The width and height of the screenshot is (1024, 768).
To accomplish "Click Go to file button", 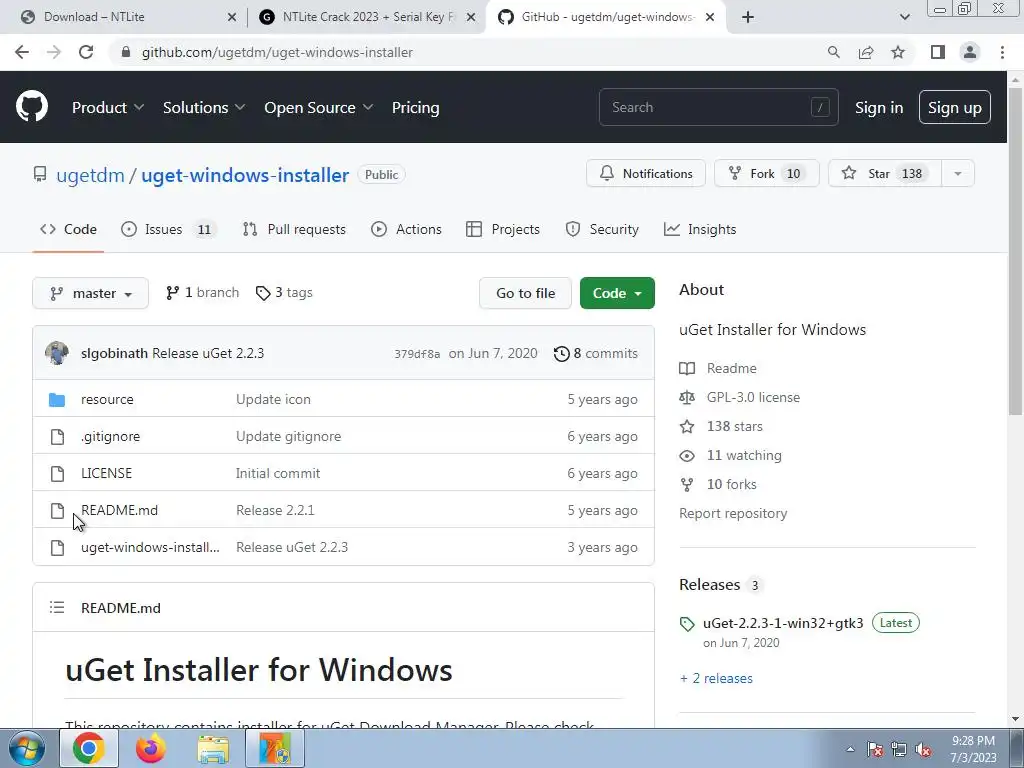I will pos(525,293).
